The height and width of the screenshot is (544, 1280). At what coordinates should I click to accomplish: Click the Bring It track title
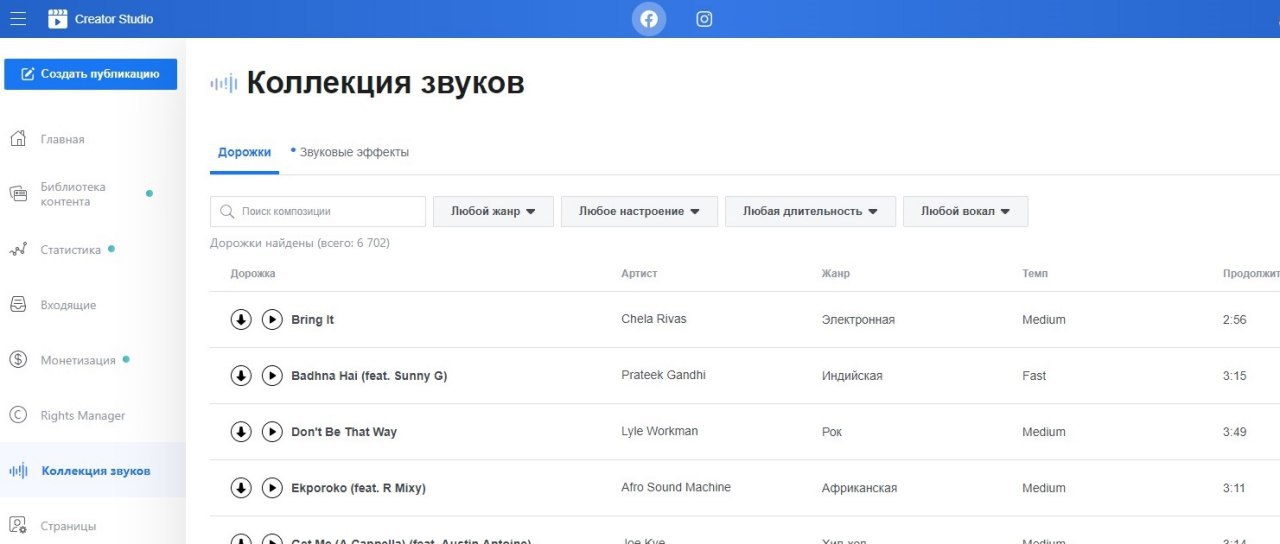coord(312,320)
